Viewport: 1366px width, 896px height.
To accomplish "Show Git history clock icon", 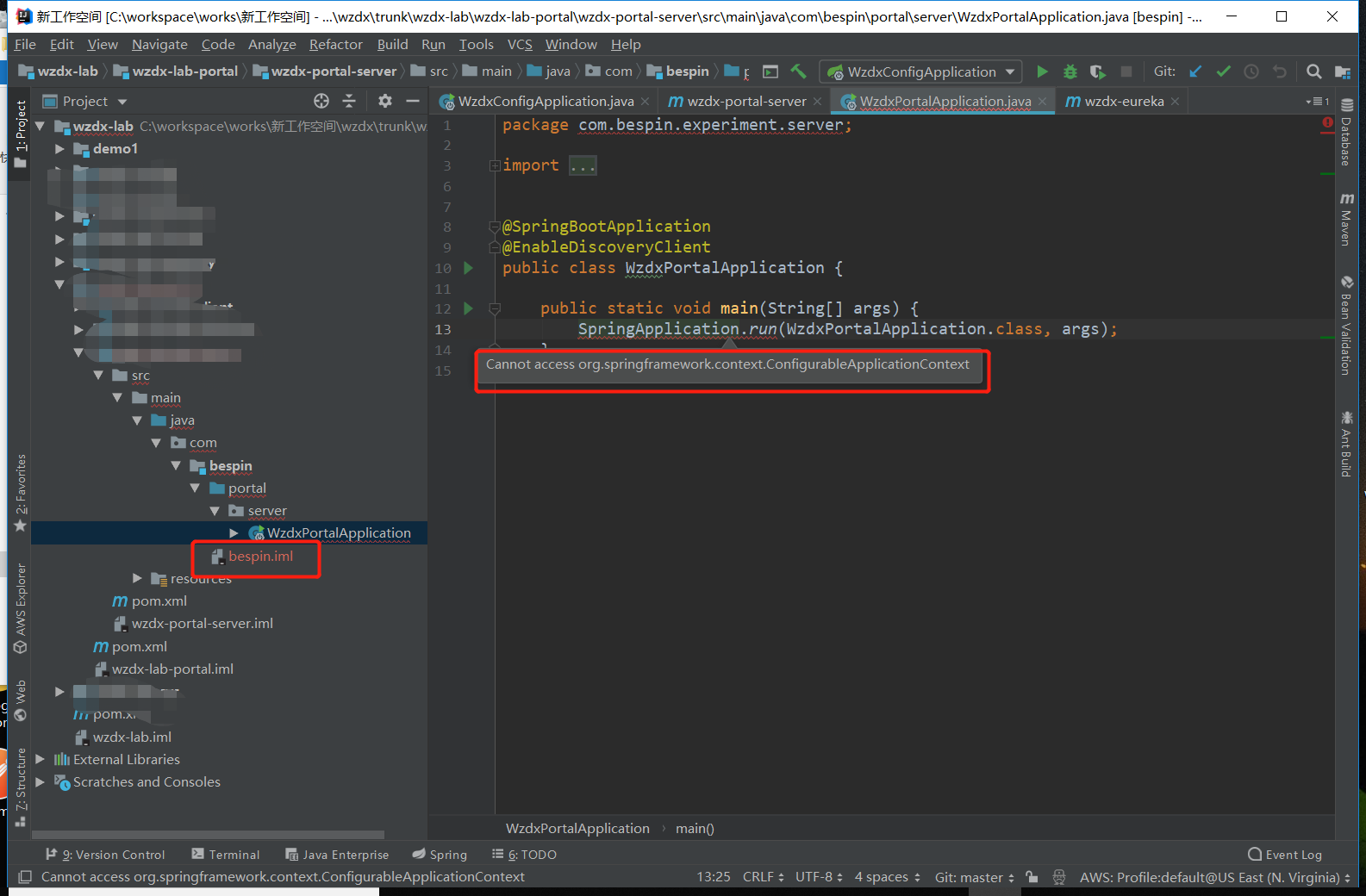I will [x=1251, y=72].
